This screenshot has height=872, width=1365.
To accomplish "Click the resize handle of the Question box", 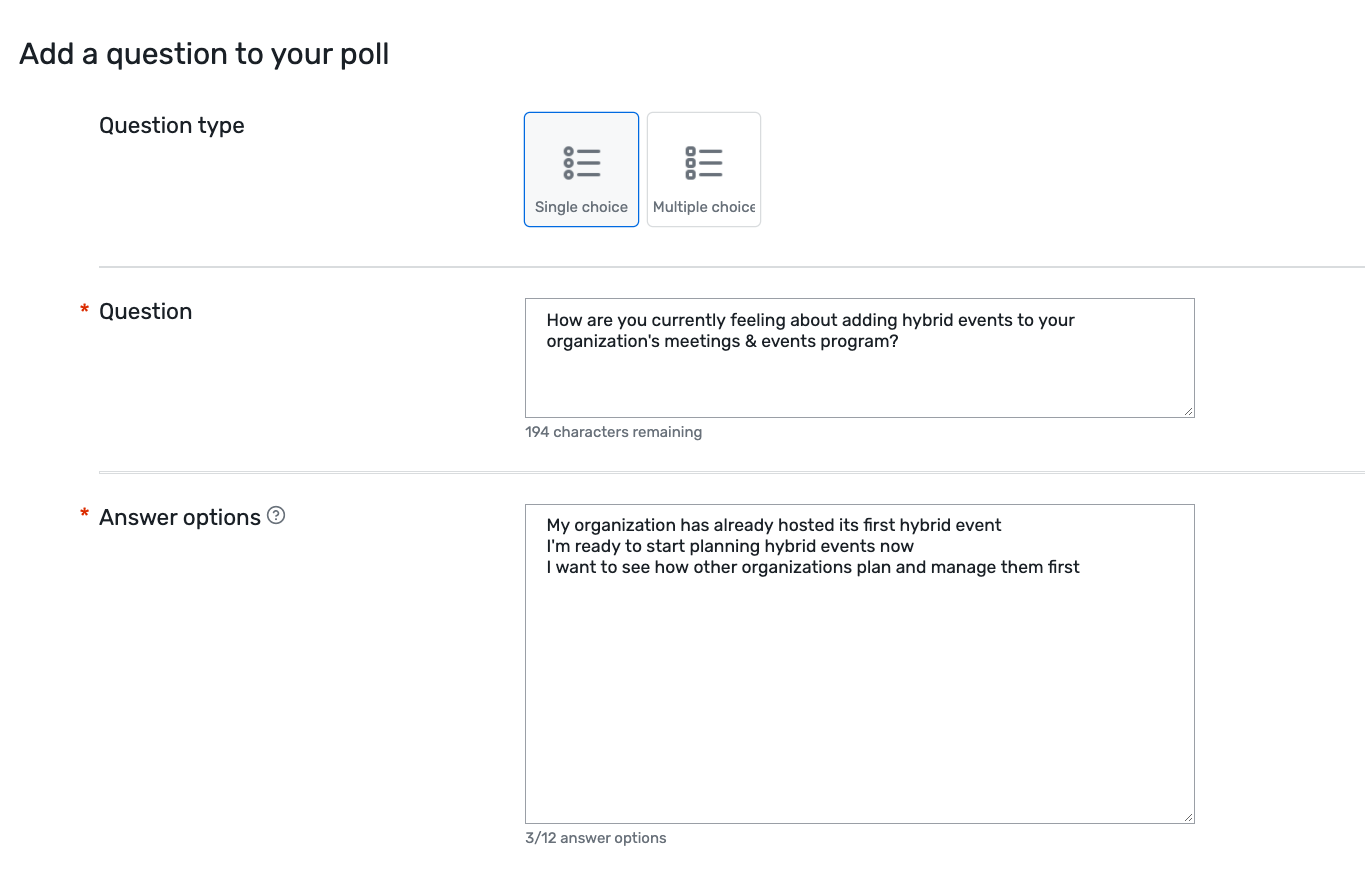I will (1188, 410).
